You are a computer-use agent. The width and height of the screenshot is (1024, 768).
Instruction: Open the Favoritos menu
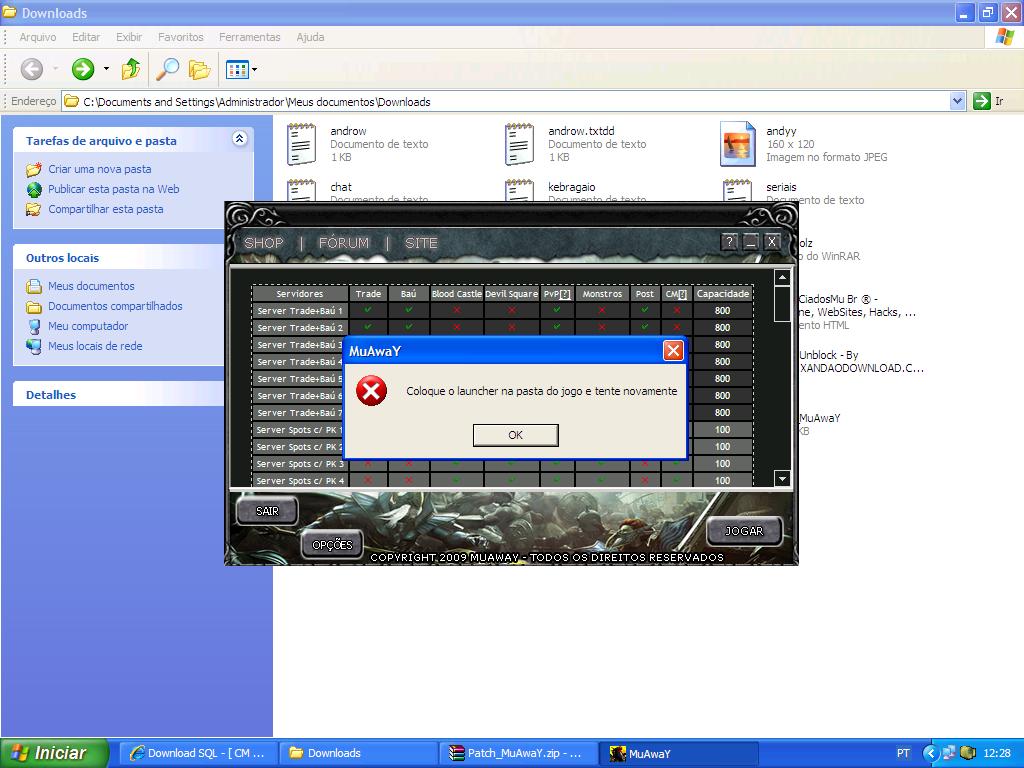pos(180,37)
